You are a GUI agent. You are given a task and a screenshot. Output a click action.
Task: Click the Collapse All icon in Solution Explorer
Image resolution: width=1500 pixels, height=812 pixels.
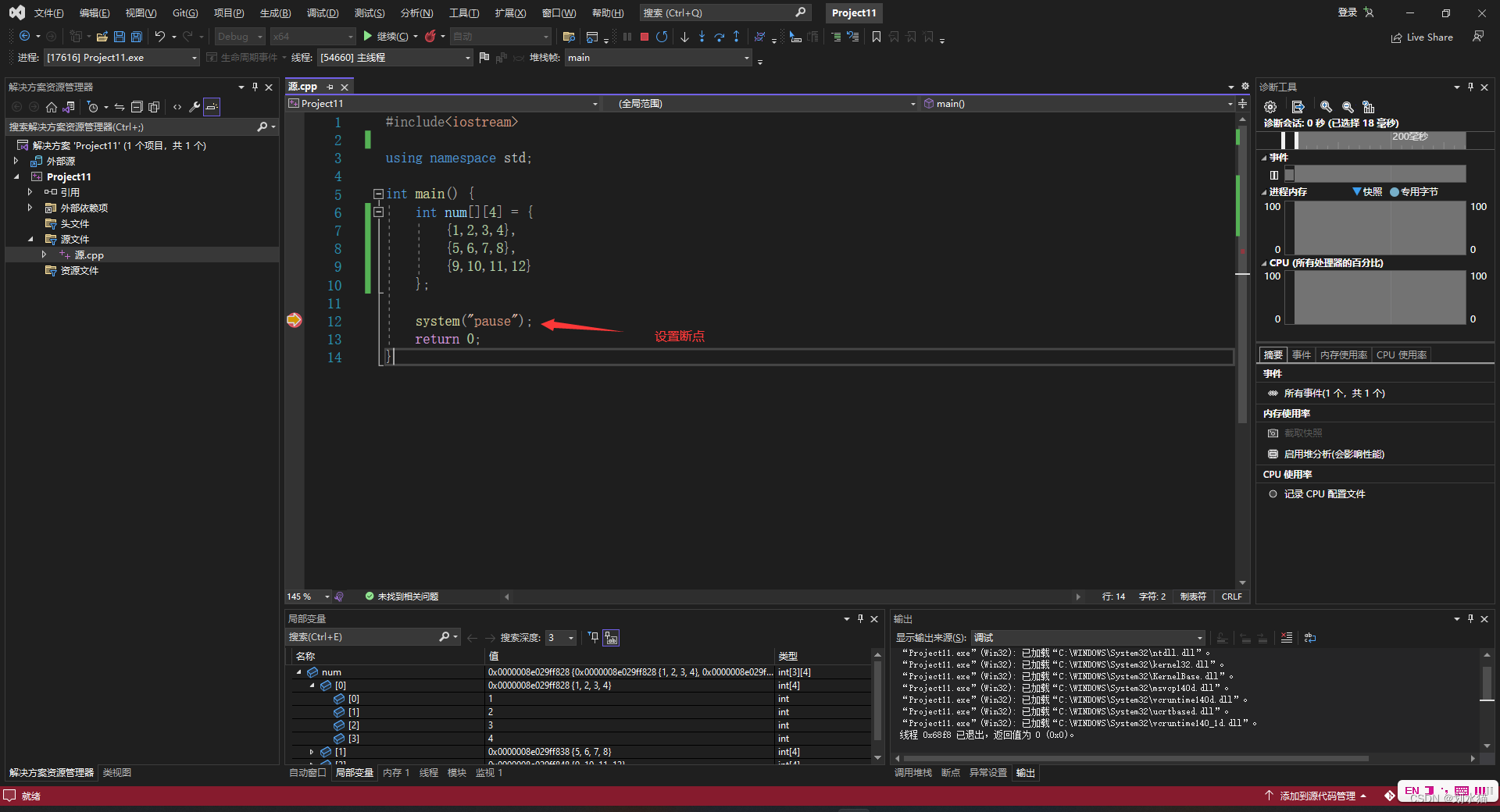tap(137, 107)
